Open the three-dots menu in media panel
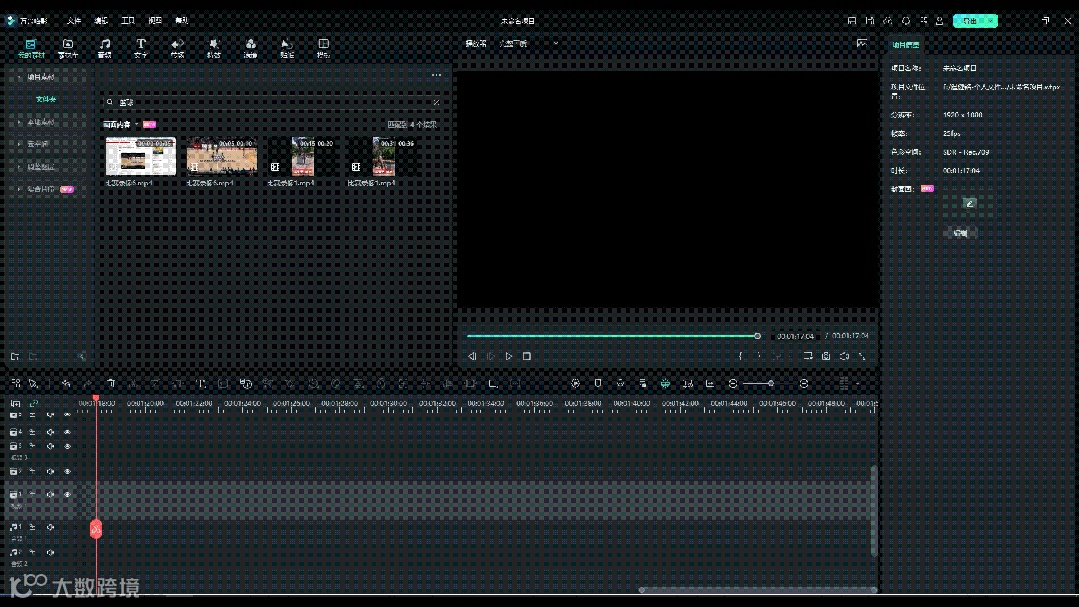 point(436,75)
